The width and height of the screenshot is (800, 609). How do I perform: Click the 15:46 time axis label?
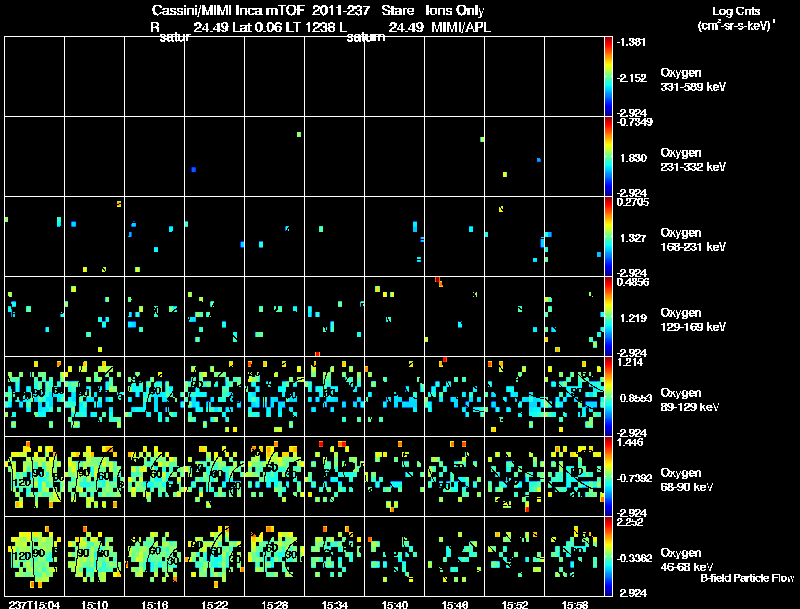[455, 604]
